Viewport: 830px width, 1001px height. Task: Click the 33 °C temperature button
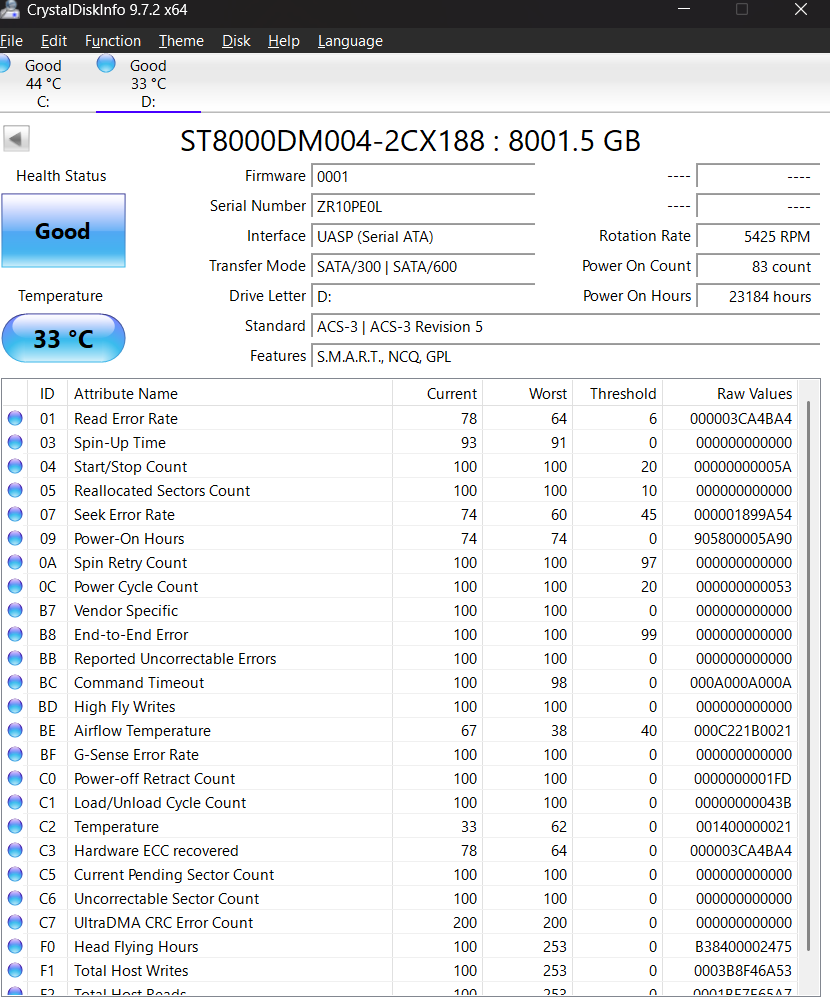point(63,339)
